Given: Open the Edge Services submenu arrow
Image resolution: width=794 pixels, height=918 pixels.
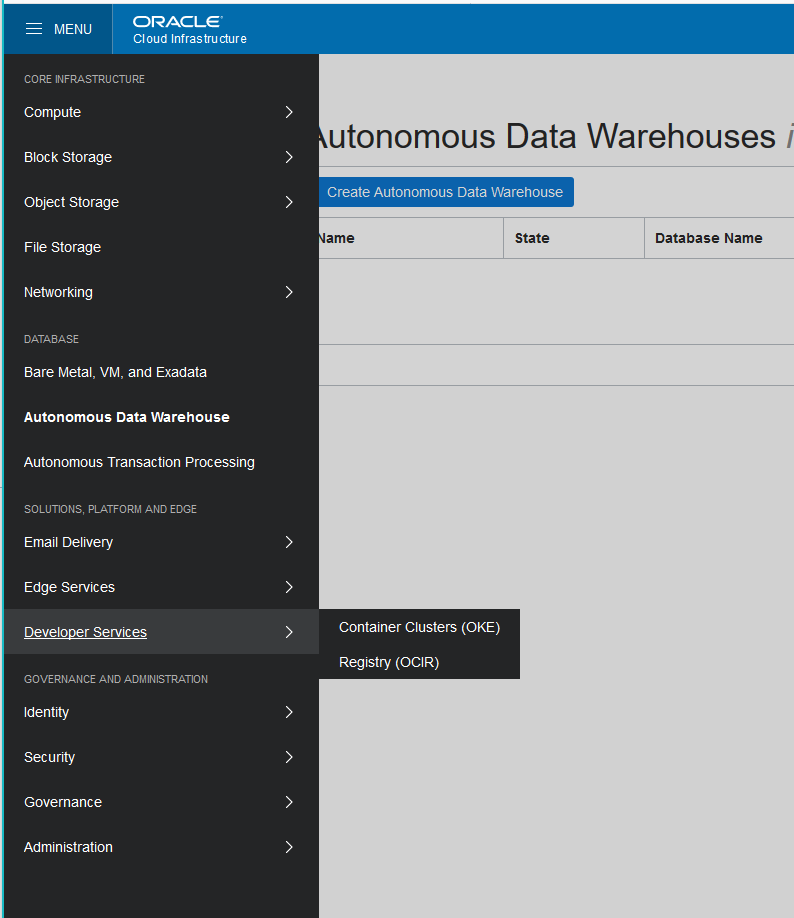Looking at the screenshot, I should [289, 587].
